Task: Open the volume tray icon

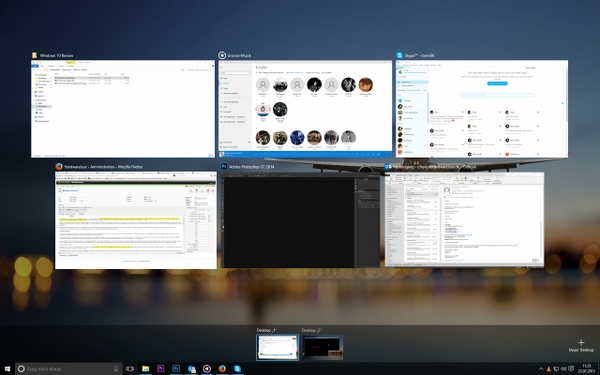Action: point(563,369)
